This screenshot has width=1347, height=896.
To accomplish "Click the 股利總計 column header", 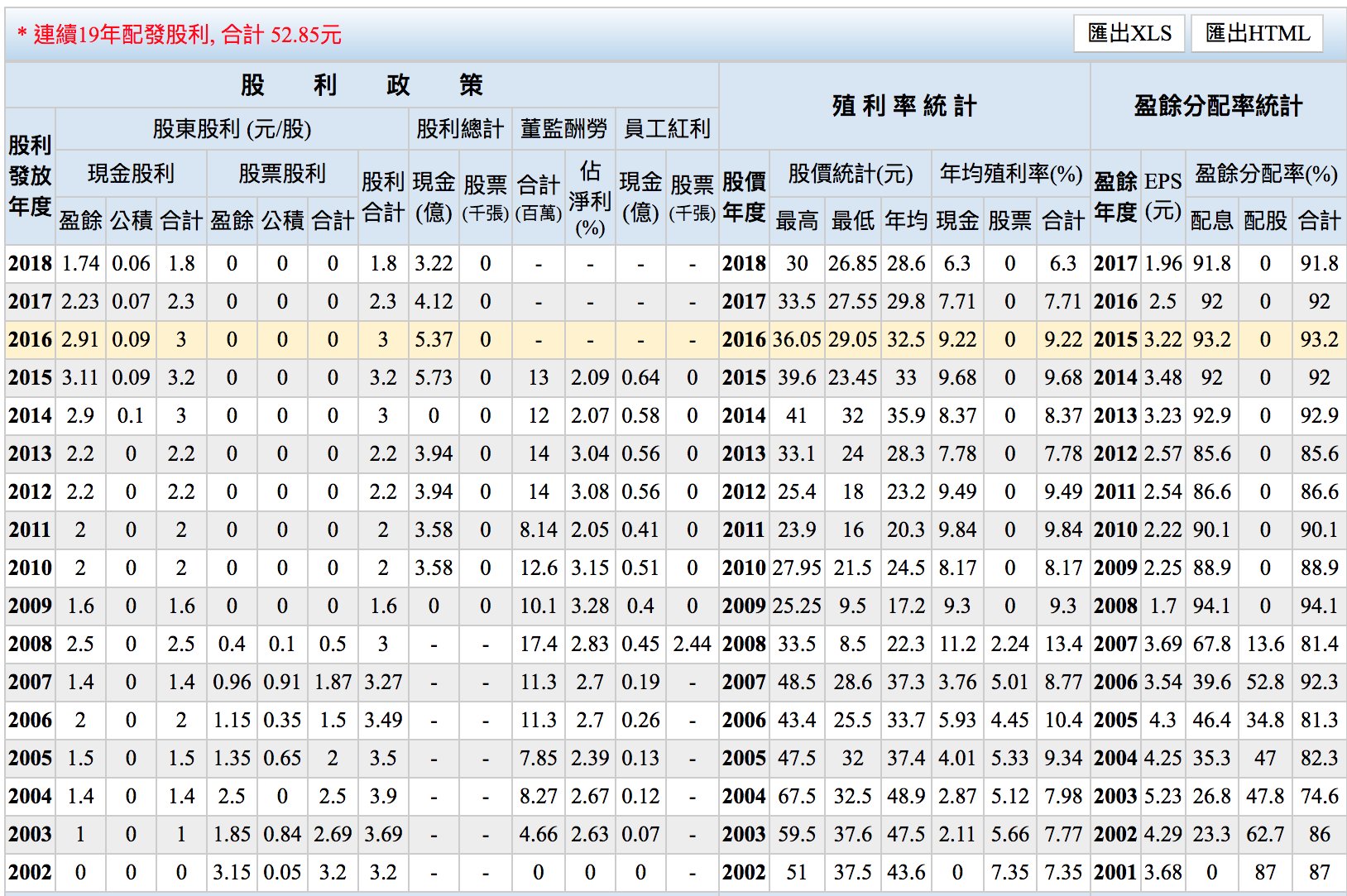I will click(x=459, y=129).
